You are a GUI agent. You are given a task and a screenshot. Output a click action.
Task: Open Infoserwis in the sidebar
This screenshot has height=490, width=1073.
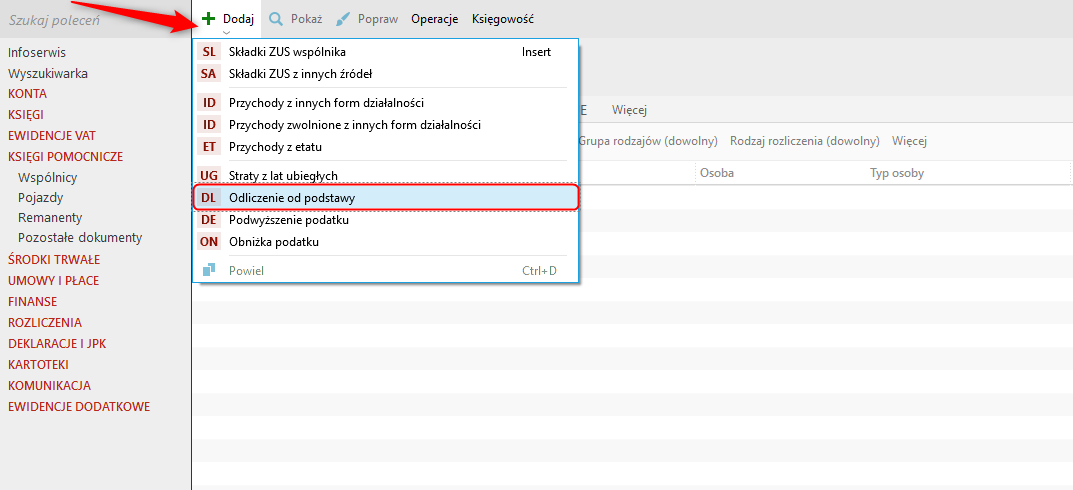37,53
